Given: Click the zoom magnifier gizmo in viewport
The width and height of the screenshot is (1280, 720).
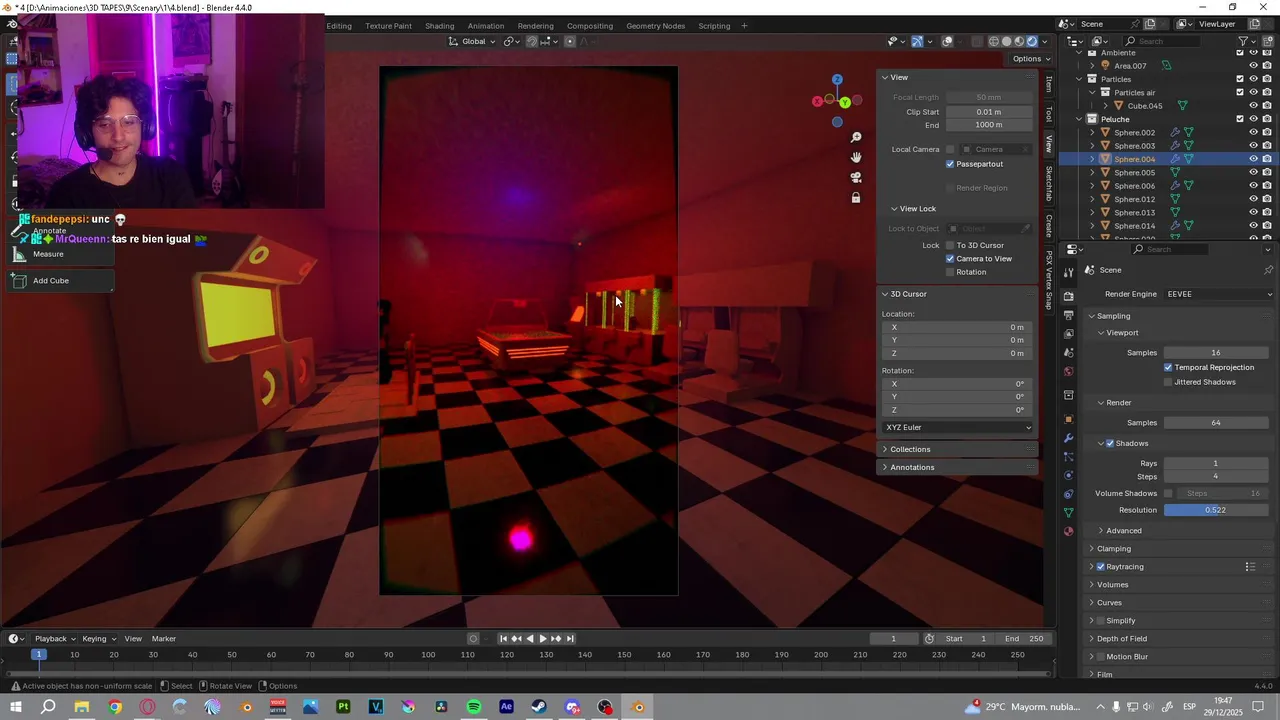Looking at the screenshot, I should (x=856, y=137).
